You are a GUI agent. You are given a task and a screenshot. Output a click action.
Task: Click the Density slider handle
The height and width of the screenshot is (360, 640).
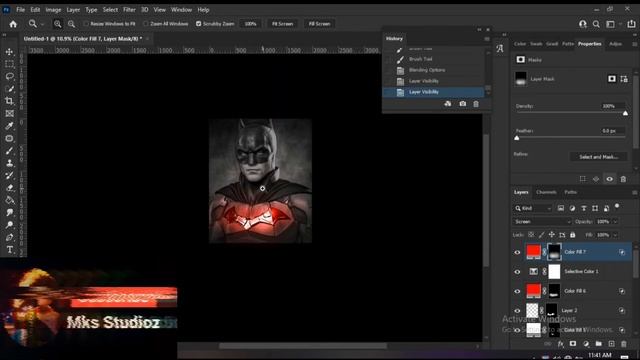(625, 113)
